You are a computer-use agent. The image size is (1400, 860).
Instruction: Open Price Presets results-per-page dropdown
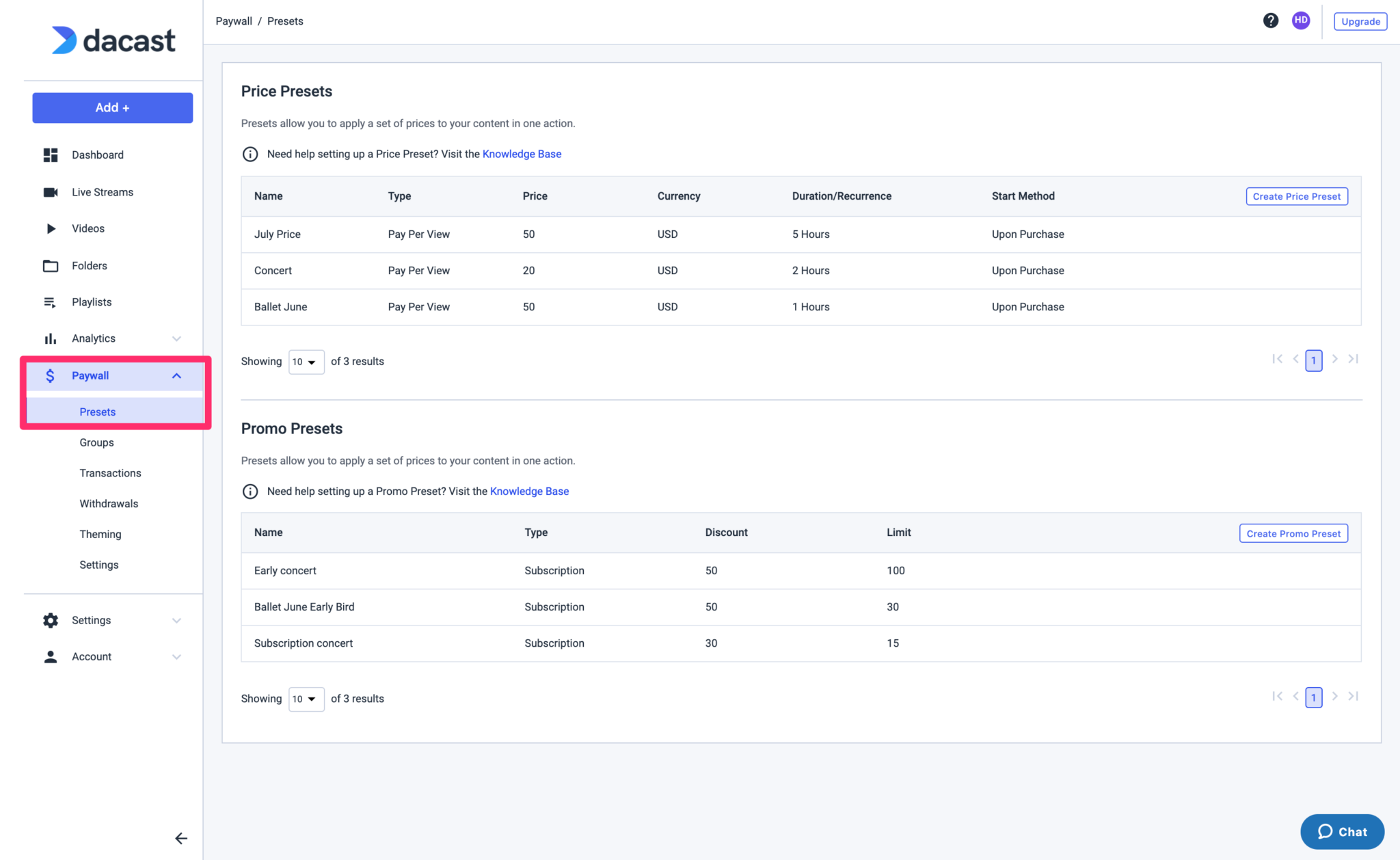[306, 362]
